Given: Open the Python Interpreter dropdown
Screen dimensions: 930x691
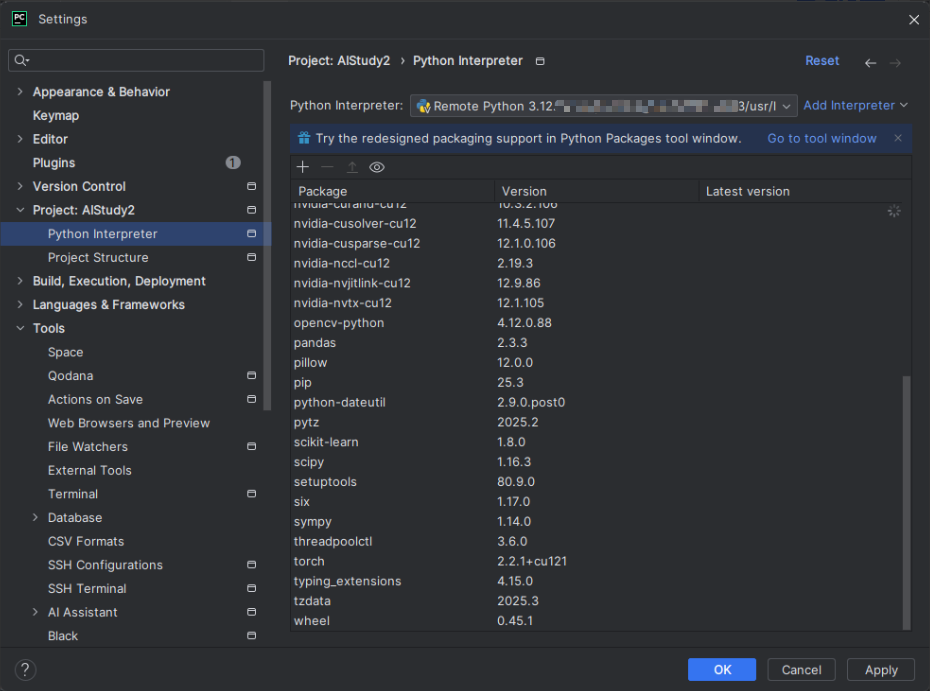Looking at the screenshot, I should coord(603,106).
